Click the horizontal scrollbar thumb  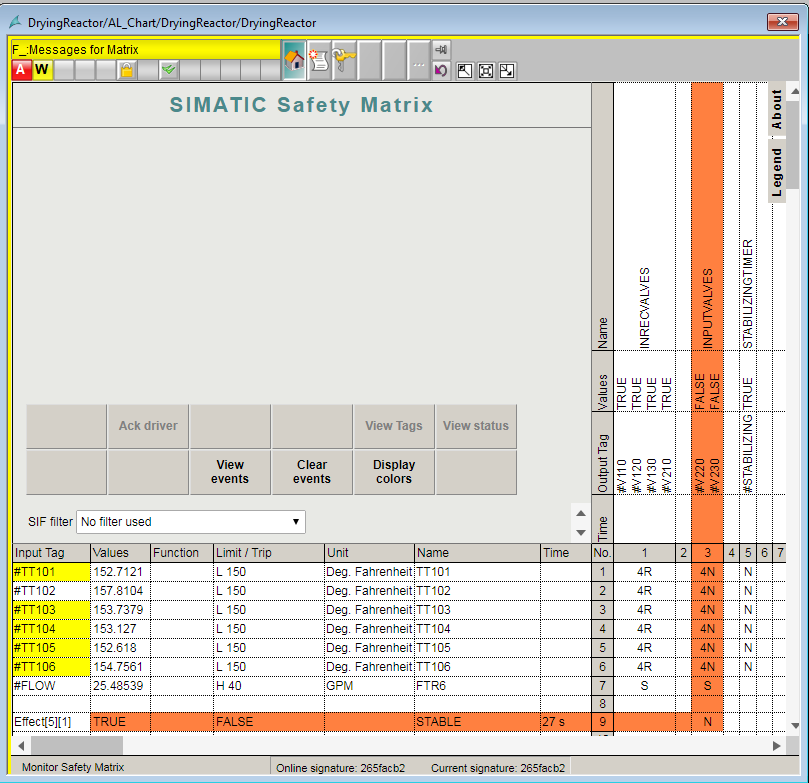[x=77, y=746]
